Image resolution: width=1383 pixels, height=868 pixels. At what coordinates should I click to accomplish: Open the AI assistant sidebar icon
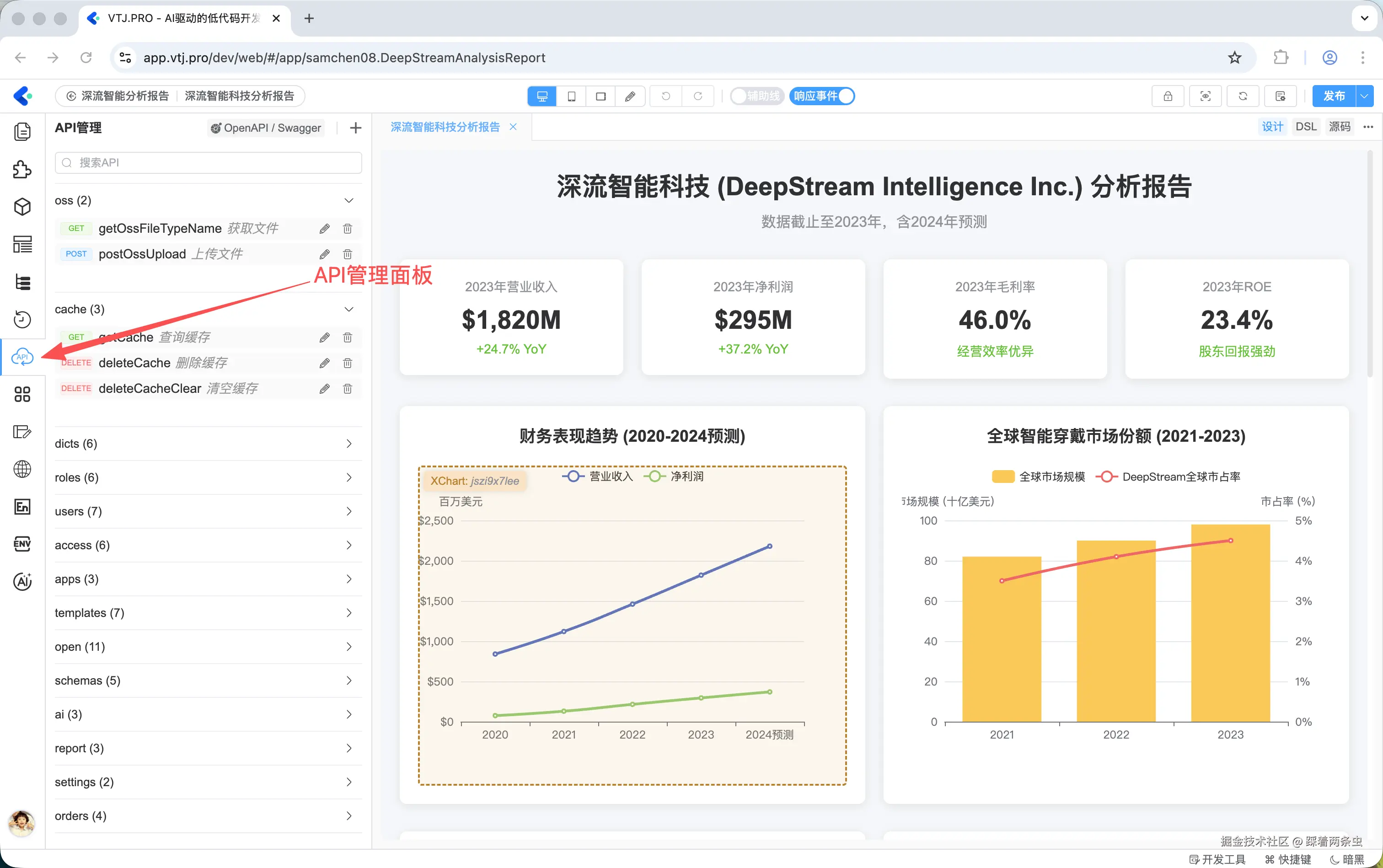[x=22, y=581]
